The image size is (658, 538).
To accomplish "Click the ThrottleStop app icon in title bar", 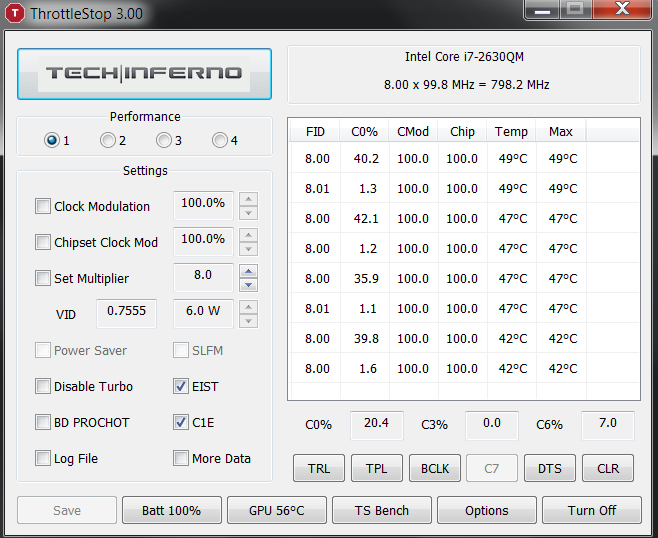I will tap(15, 13).
